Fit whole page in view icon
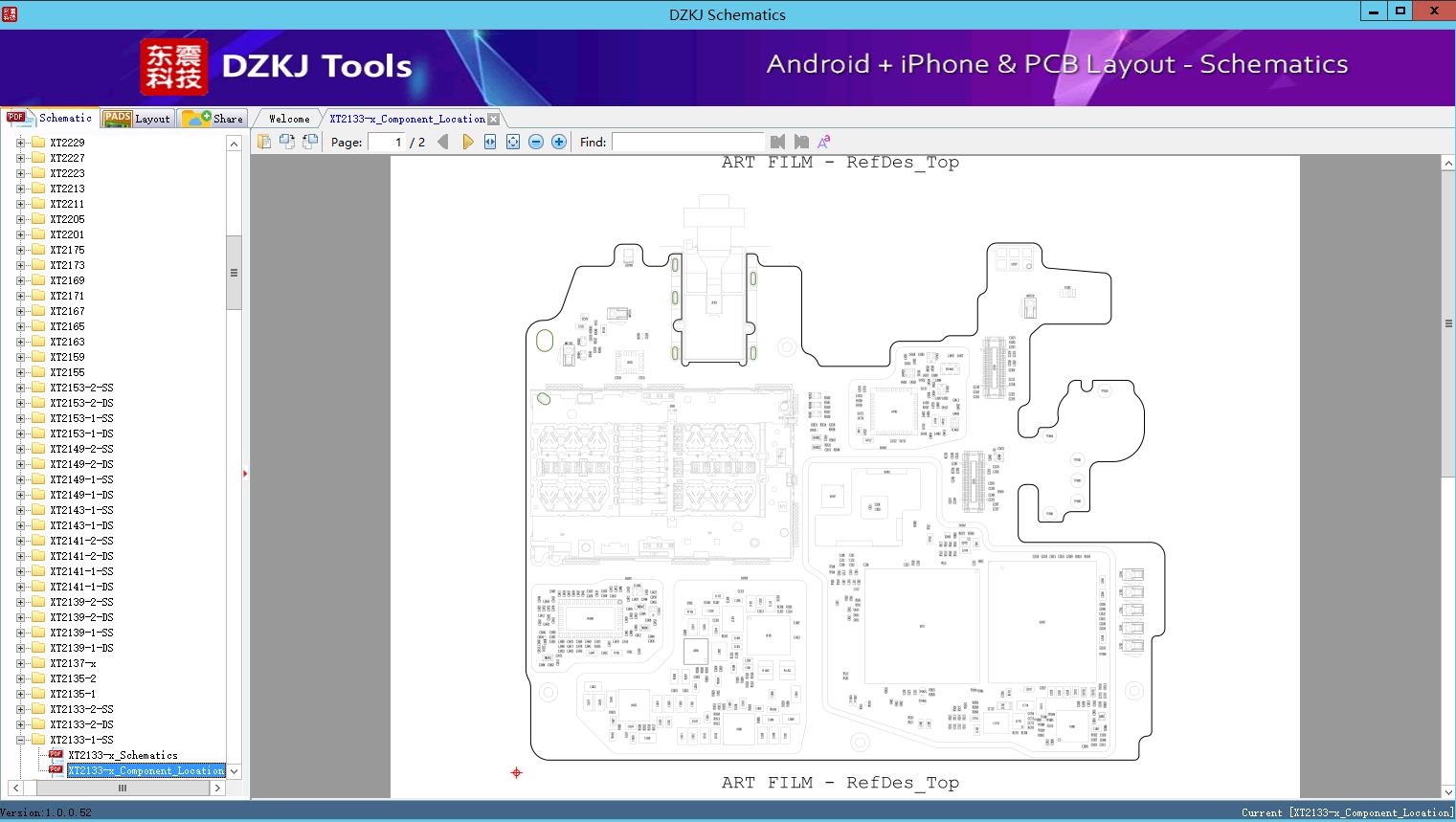 click(513, 142)
